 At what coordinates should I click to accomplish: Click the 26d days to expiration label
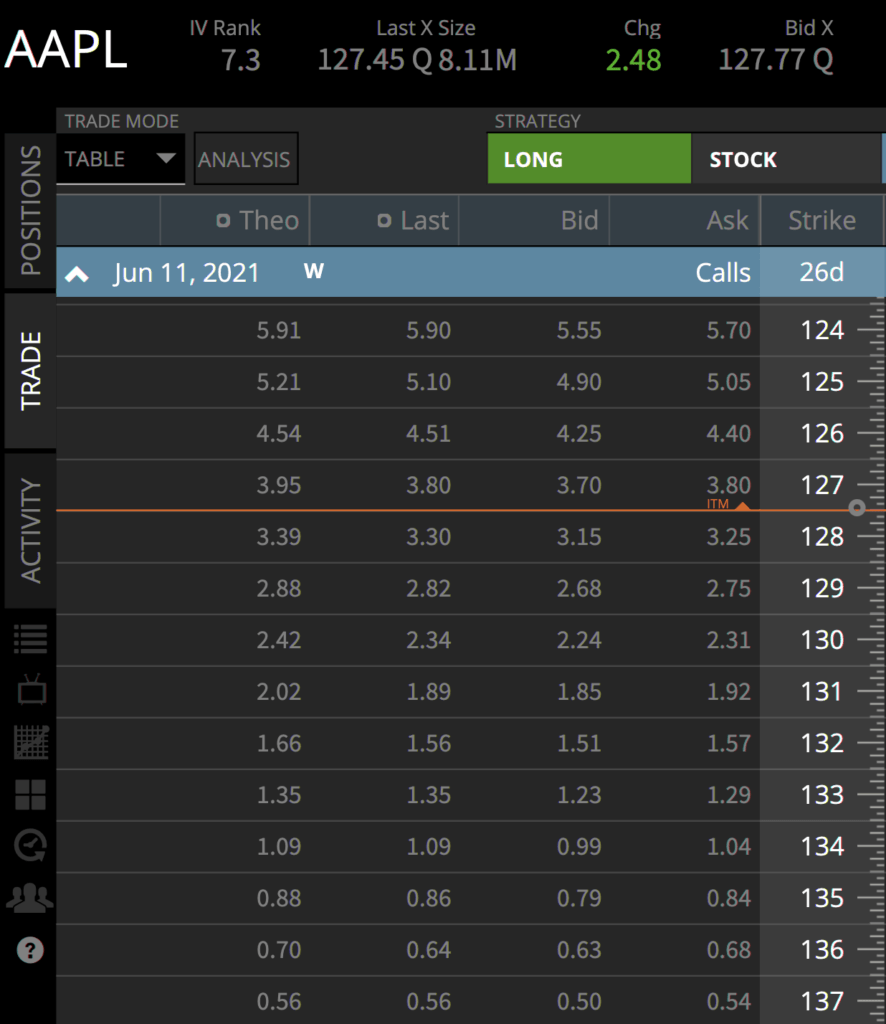pyautogui.click(x=822, y=272)
